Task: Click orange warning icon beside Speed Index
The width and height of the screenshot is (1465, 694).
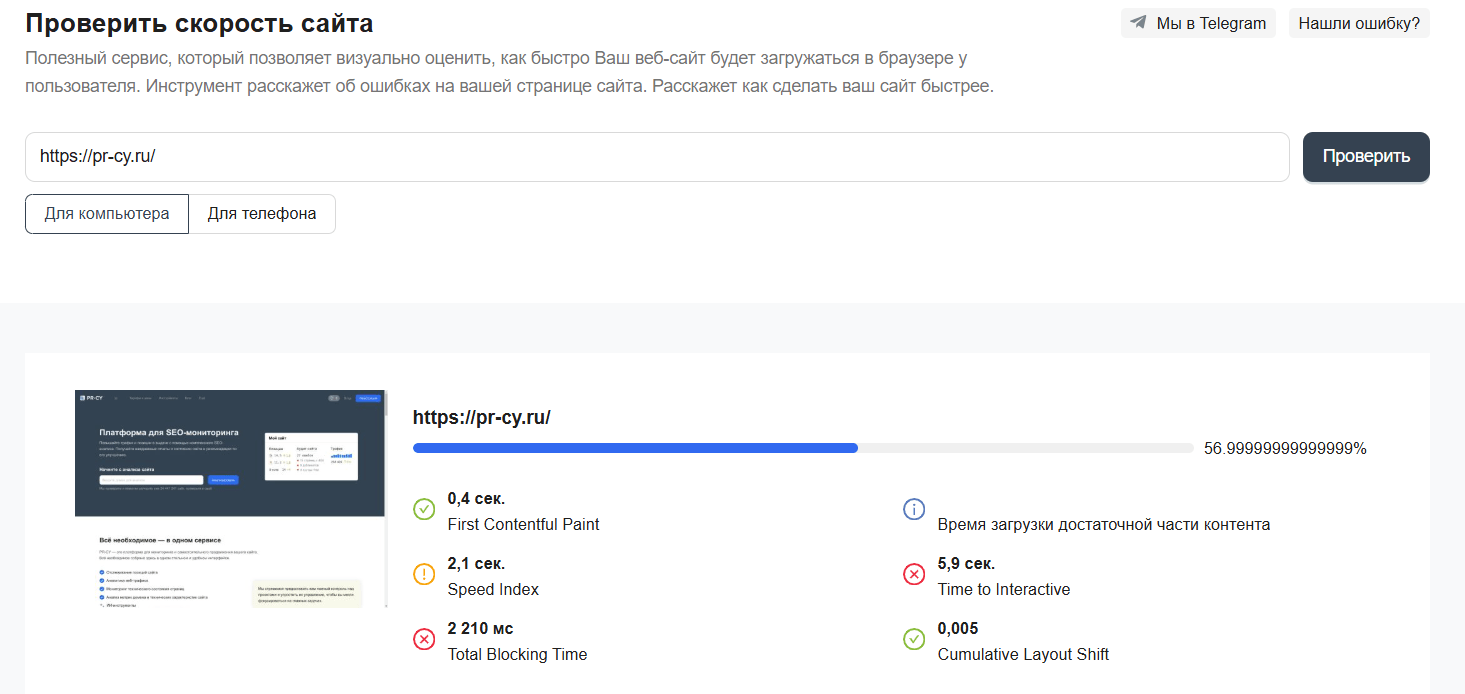Action: [424, 574]
